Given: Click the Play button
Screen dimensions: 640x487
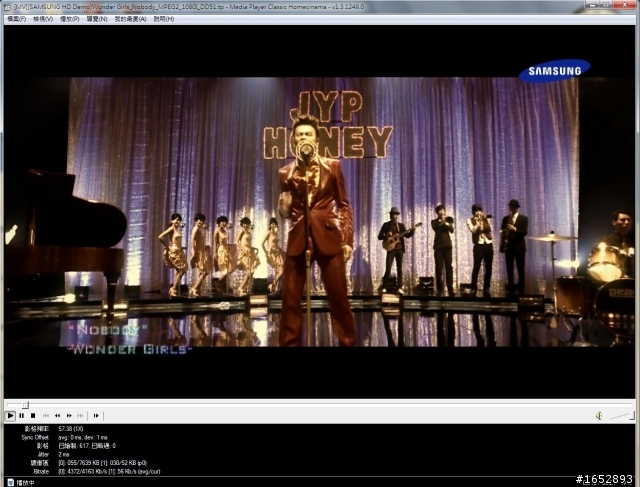Looking at the screenshot, I should [10, 416].
